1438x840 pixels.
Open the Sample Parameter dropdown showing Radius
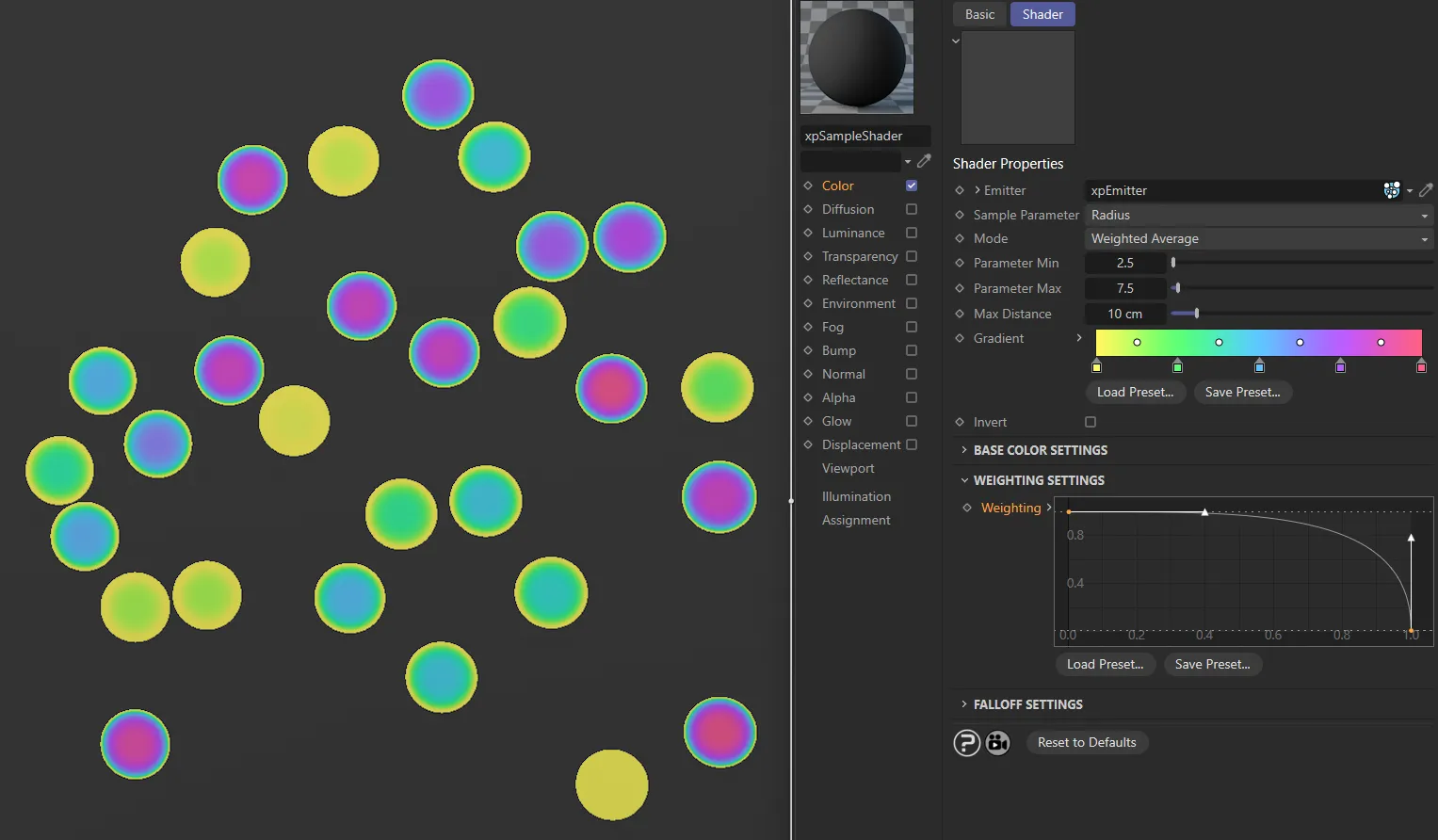click(x=1258, y=215)
